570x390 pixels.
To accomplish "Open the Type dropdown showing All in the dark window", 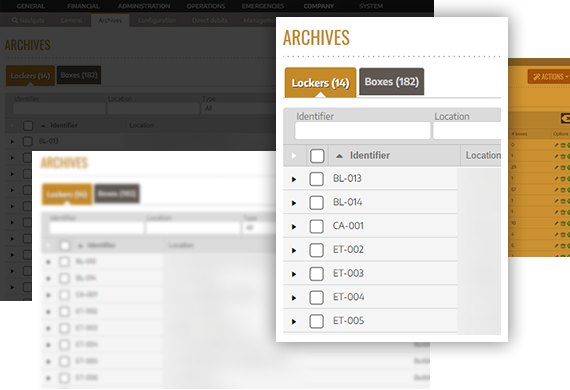I will (238, 108).
